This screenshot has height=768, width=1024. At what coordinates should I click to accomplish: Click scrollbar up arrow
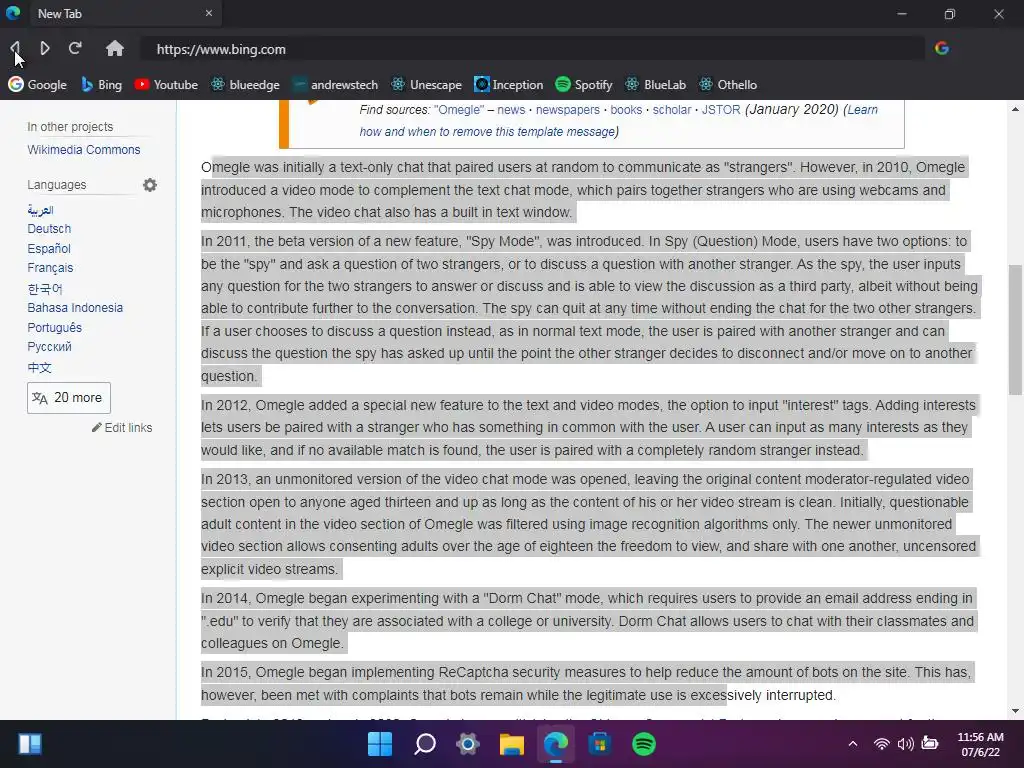(1015, 109)
